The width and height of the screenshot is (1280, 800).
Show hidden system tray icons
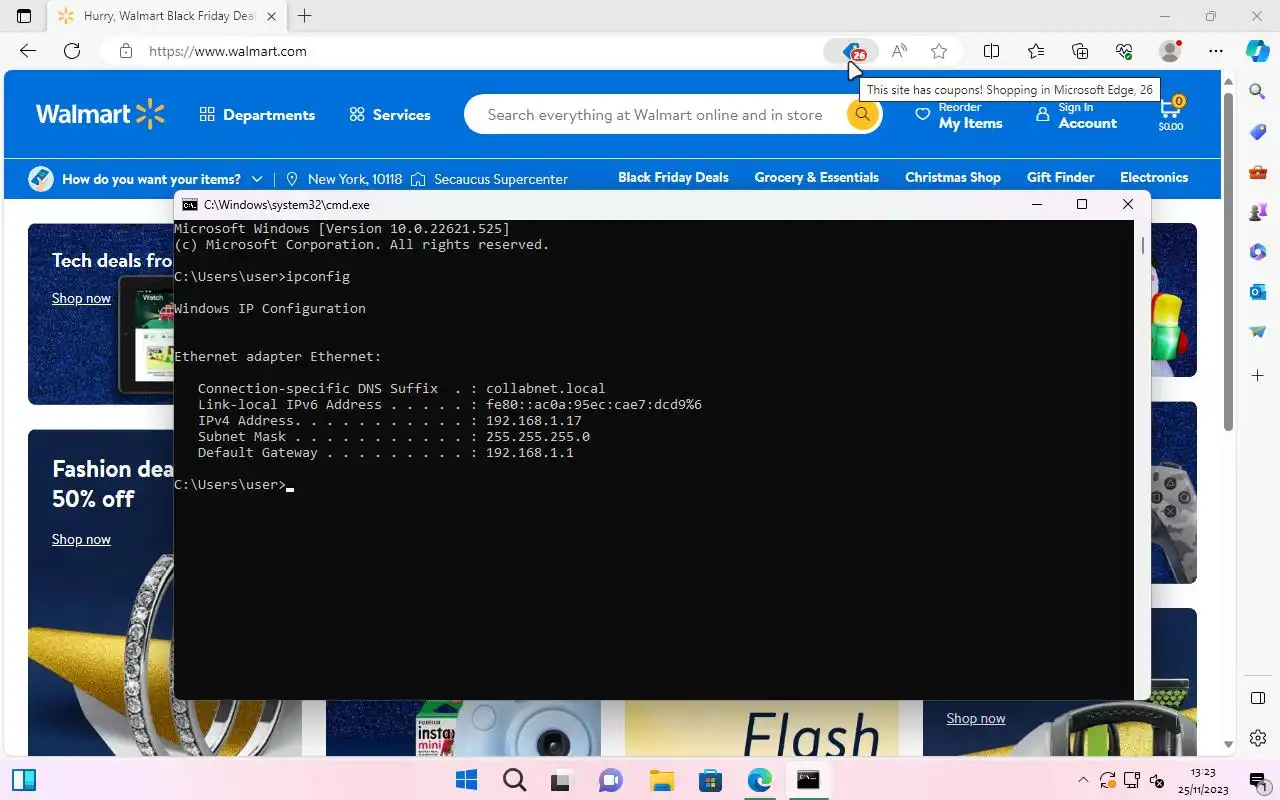coord(1083,780)
